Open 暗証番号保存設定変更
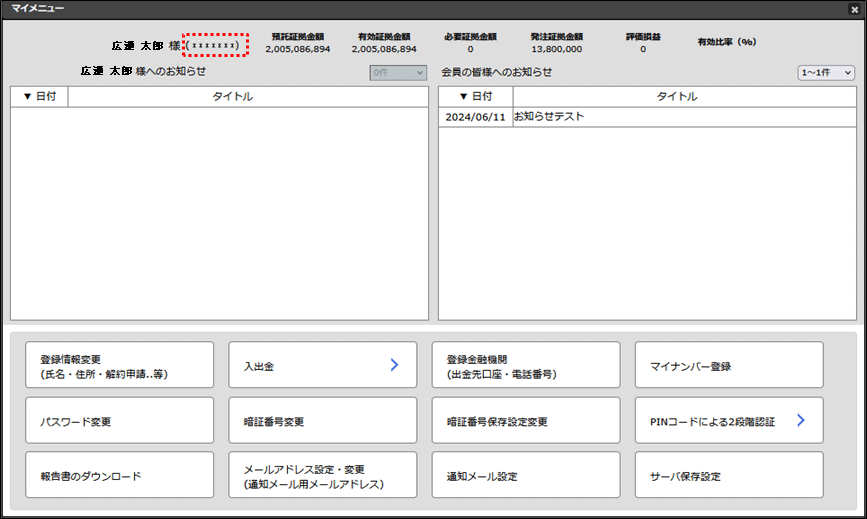Screen dimensions: 867x519 (x=526, y=421)
